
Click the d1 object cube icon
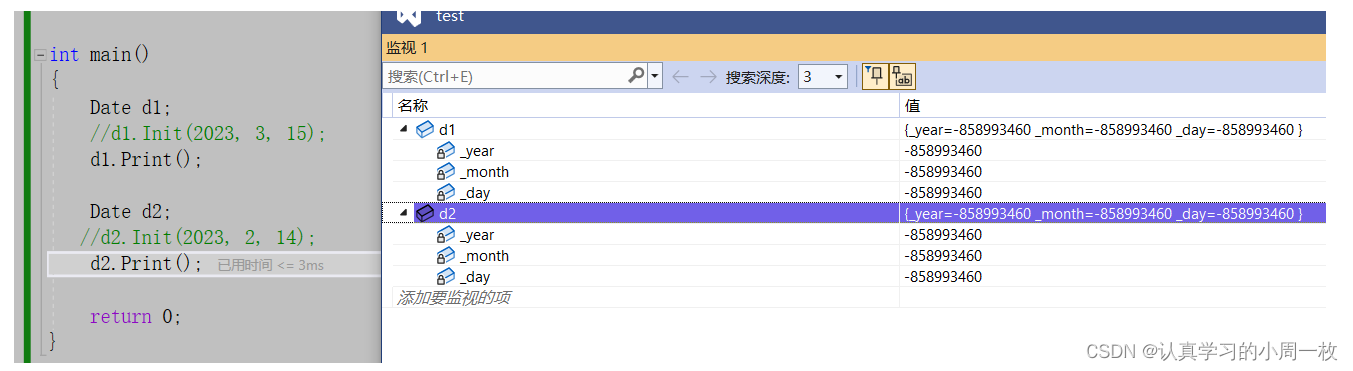click(425, 129)
